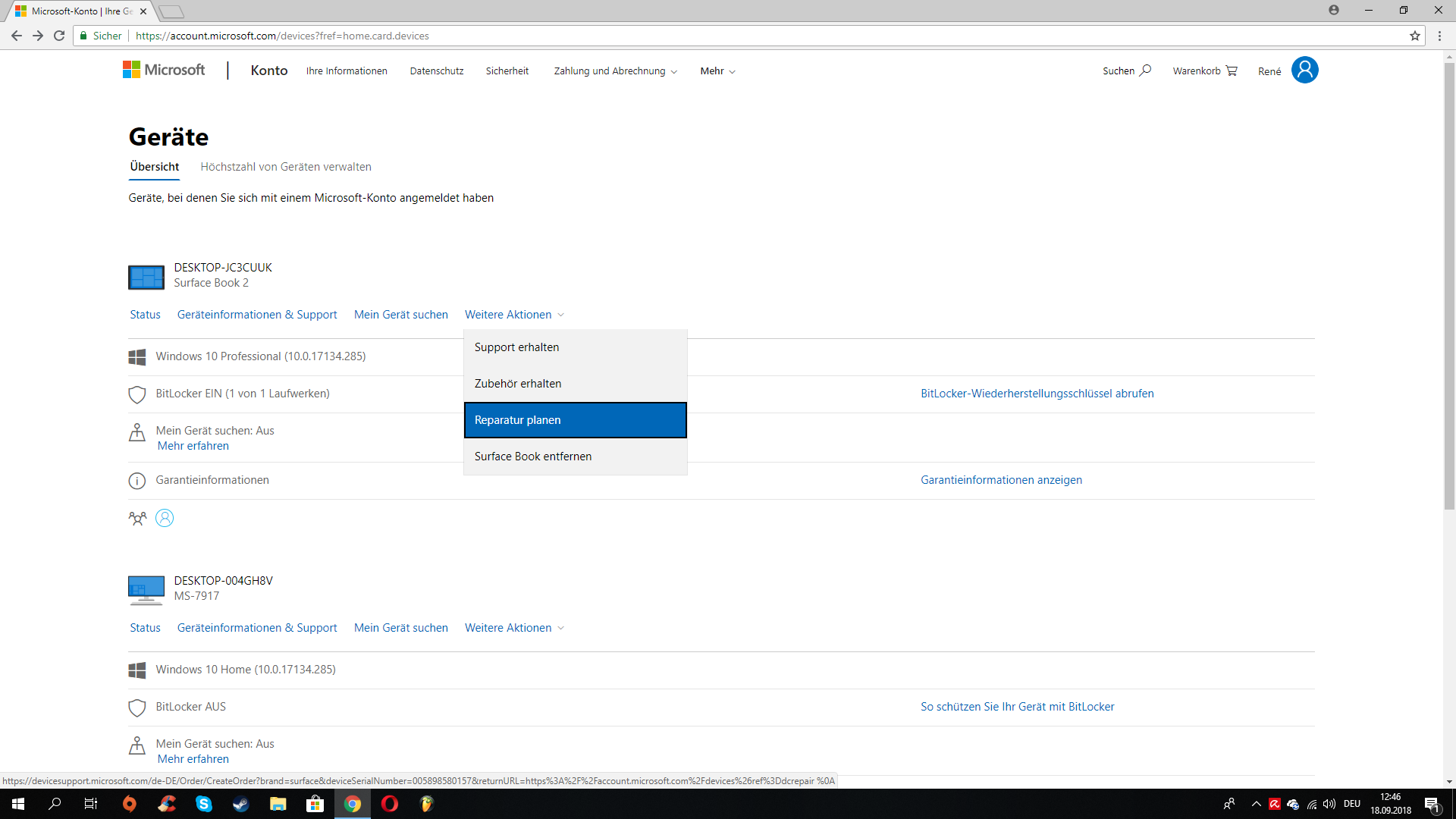
Task: Click the Garantieinformationen info icon
Action: coord(137,481)
